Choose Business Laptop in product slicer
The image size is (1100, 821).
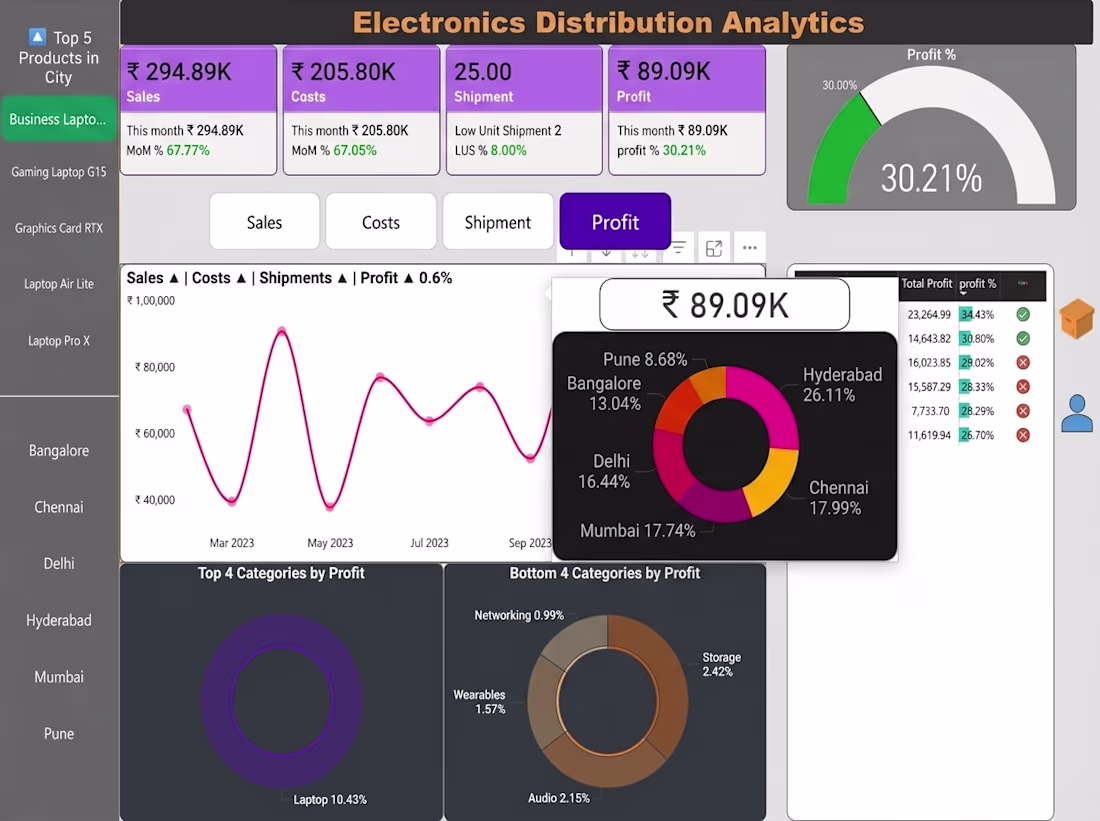pyautogui.click(x=58, y=119)
